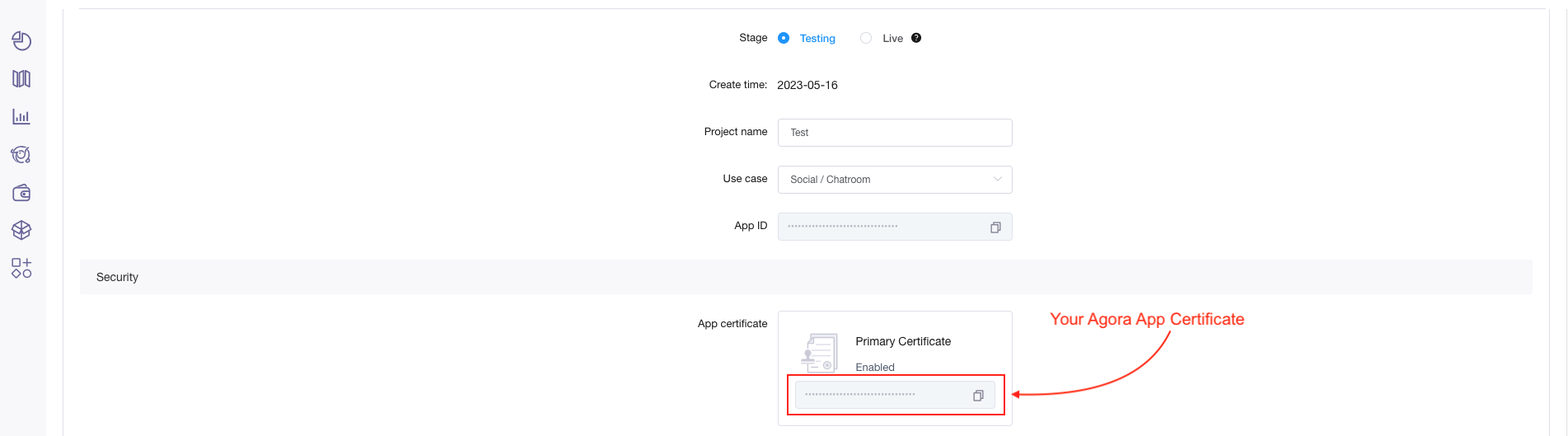
Task: Open the wallet billing icon in sidebar
Action: (21, 193)
